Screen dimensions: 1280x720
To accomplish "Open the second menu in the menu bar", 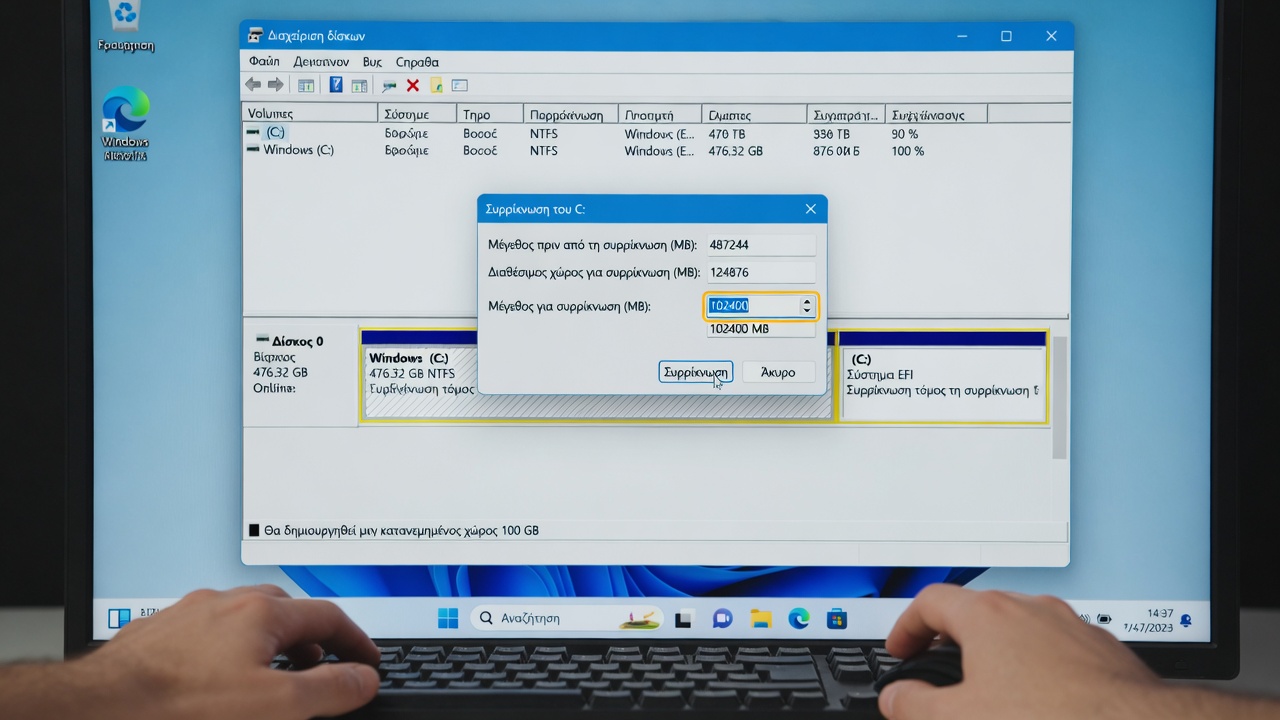I will [x=321, y=62].
